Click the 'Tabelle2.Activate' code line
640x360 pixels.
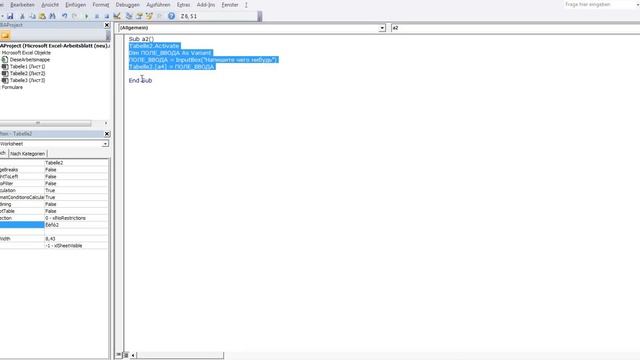[154, 46]
